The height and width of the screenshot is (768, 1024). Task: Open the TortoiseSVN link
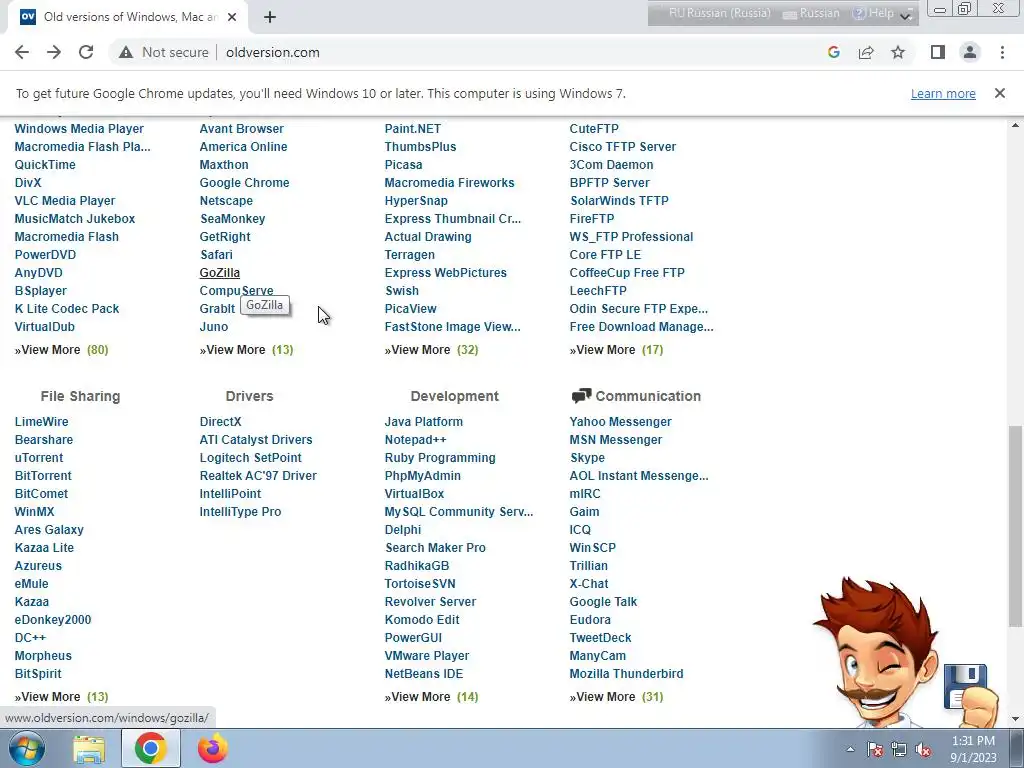420,584
